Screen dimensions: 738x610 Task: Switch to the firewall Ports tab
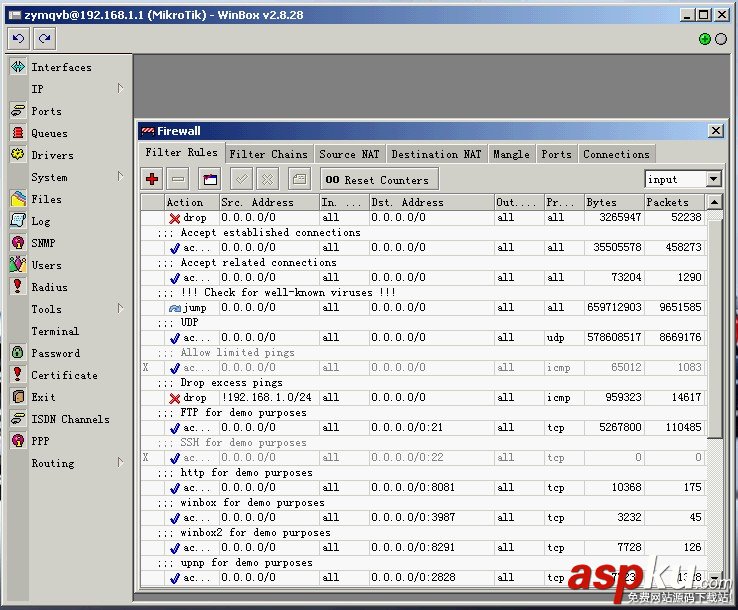click(x=556, y=154)
